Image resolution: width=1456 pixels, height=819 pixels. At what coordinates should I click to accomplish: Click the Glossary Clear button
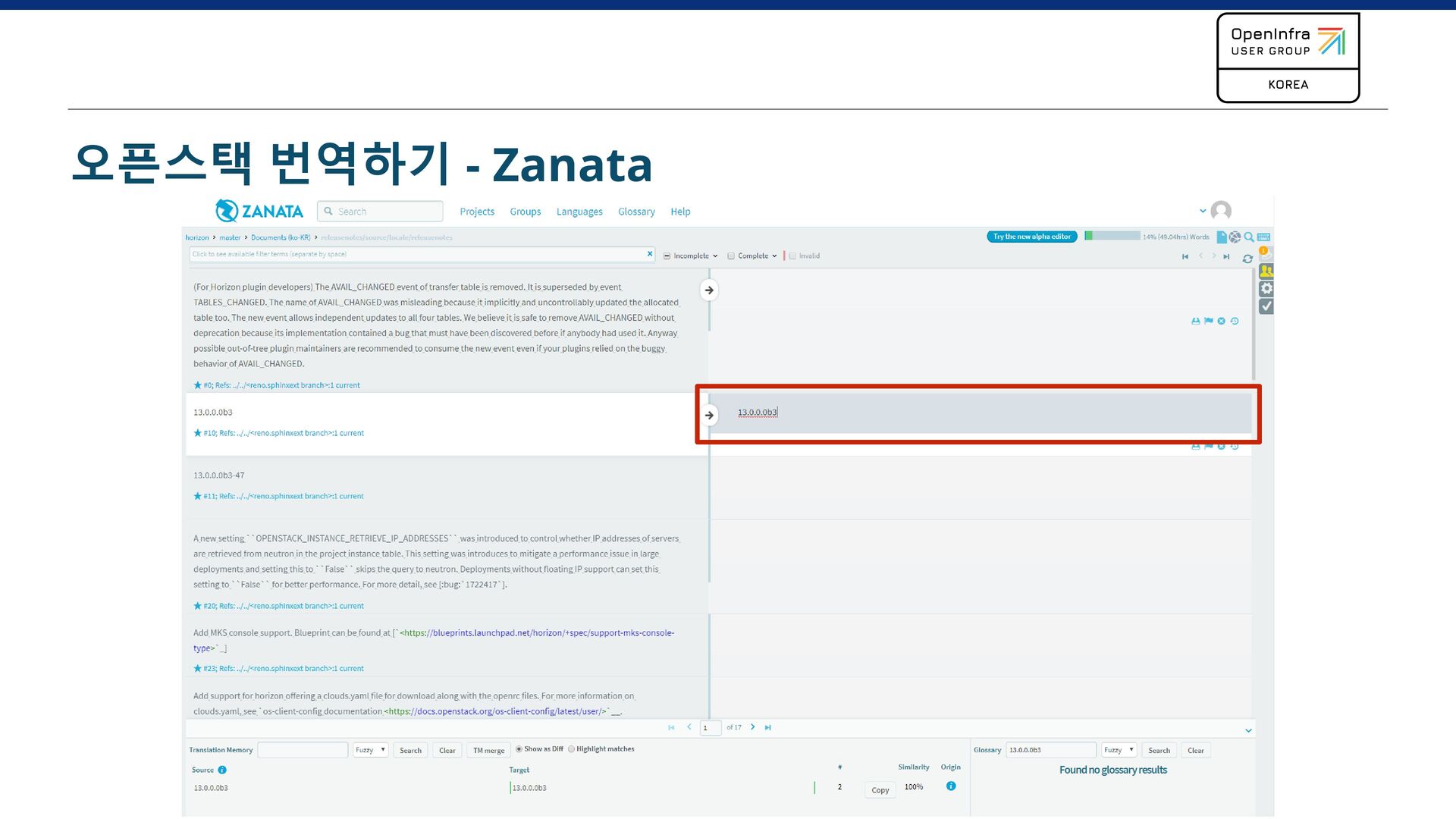click(x=1196, y=750)
